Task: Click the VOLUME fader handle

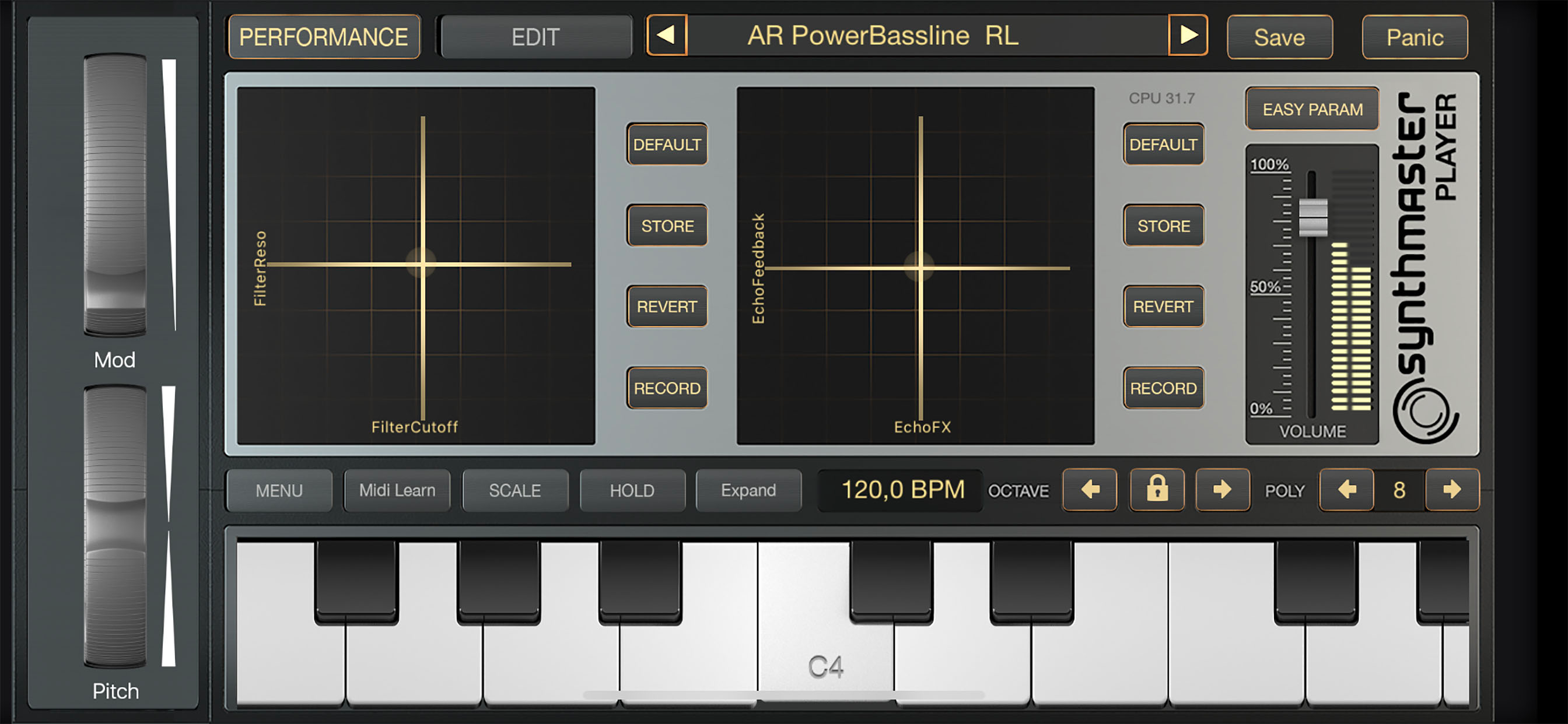Action: [1313, 217]
